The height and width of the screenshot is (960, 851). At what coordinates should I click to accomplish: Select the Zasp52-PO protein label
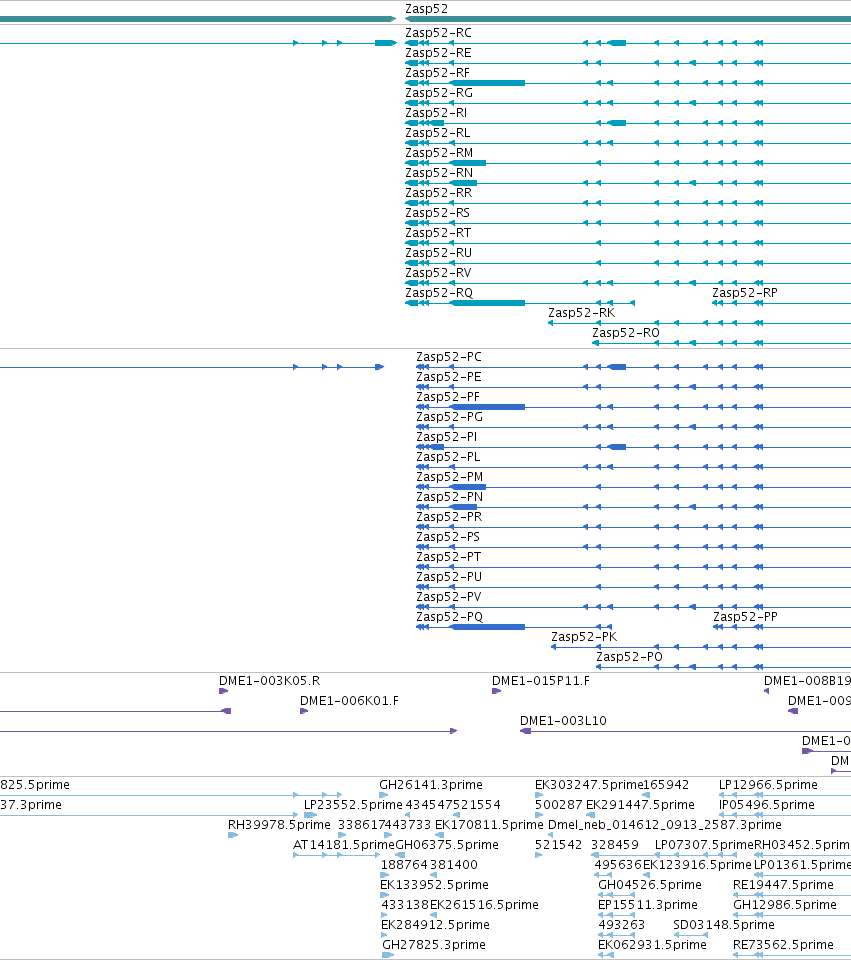629,657
